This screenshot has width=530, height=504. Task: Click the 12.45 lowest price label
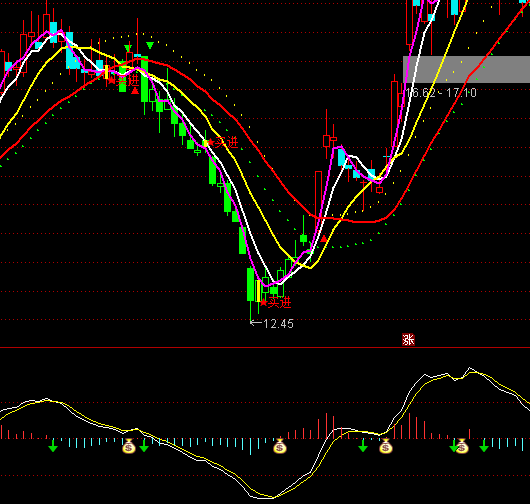[x=272, y=324]
